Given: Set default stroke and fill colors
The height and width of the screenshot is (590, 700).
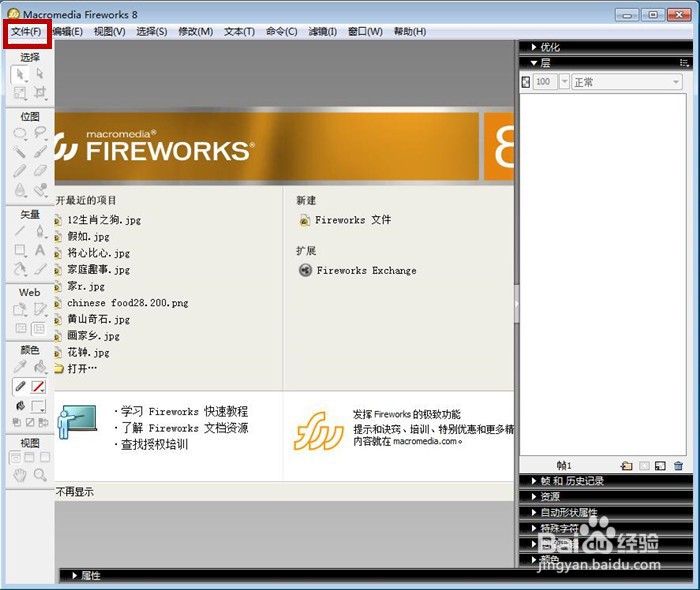Looking at the screenshot, I should pos(17,422).
